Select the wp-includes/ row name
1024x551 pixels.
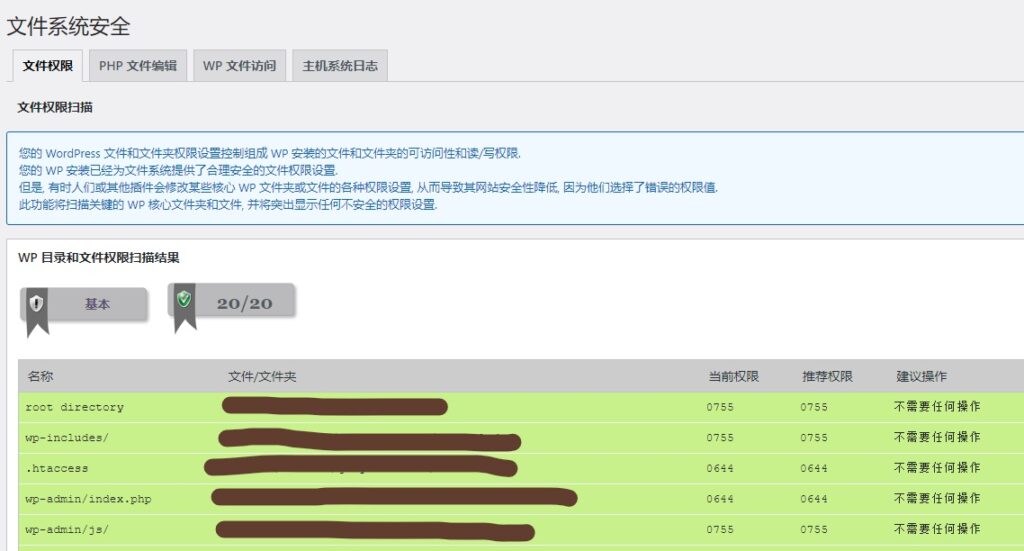point(67,437)
